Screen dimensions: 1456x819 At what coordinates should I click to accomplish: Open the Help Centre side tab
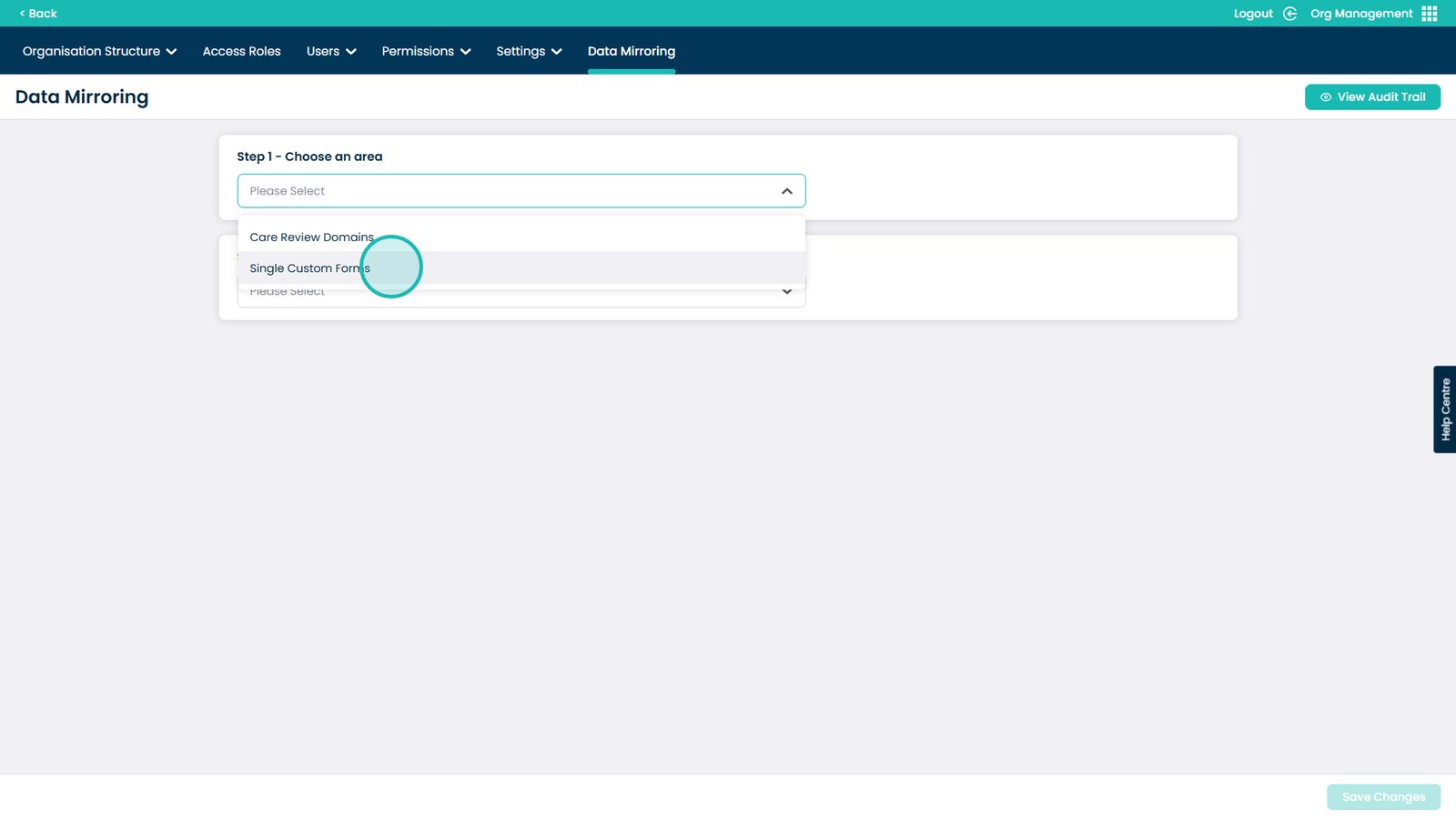pos(1445,409)
